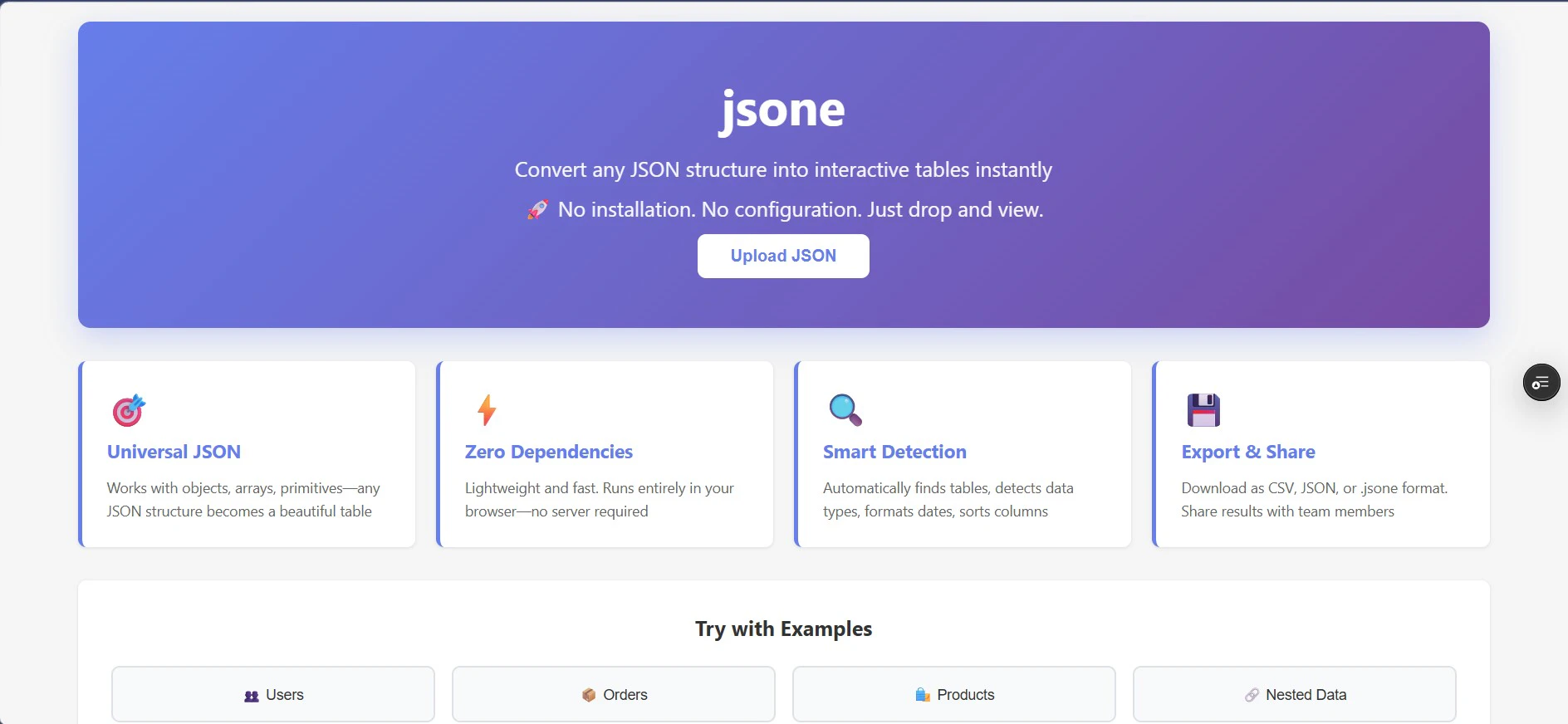Load the Orders example dataset

[614, 695]
